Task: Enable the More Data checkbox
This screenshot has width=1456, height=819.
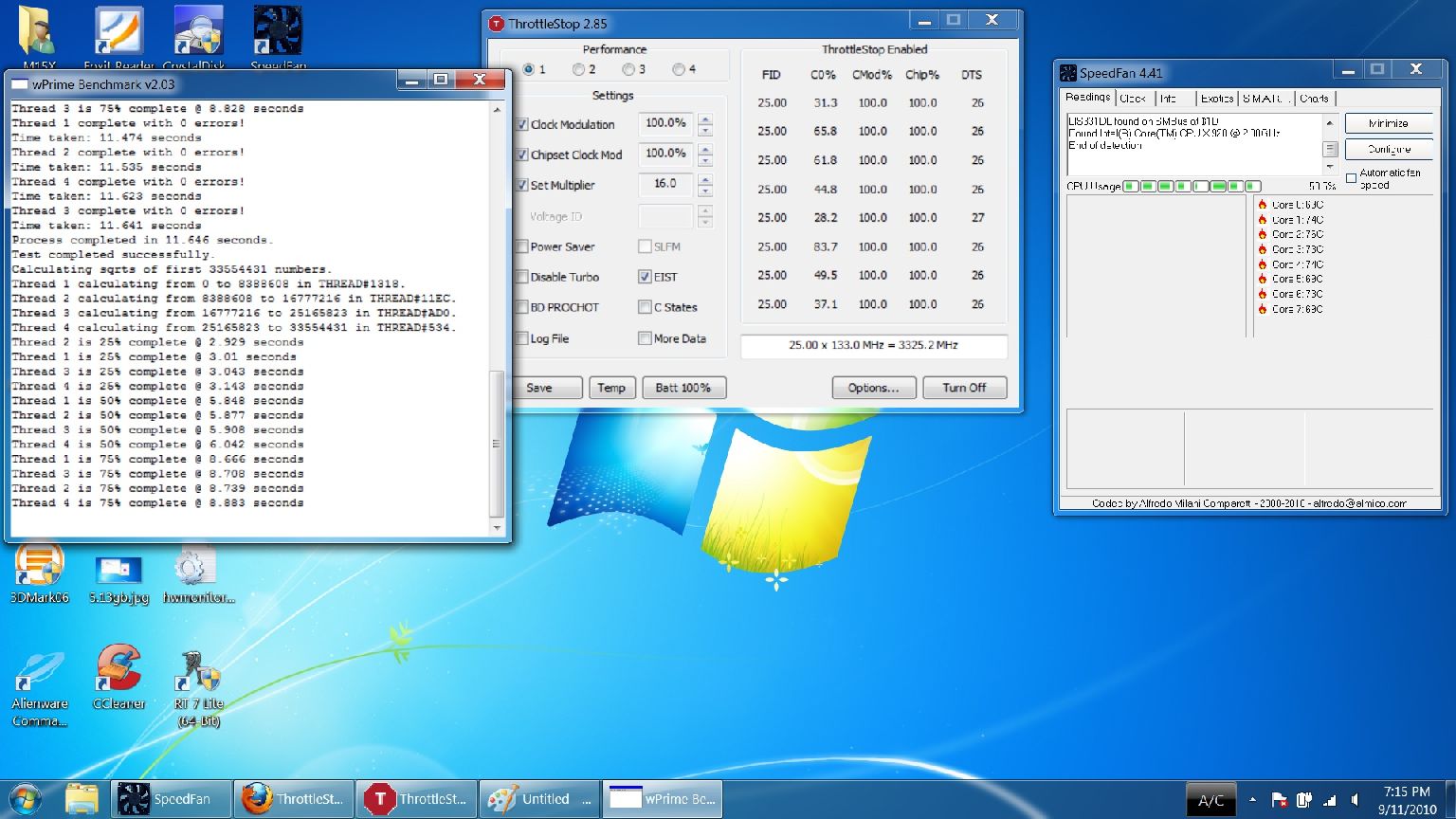Action: (x=645, y=338)
